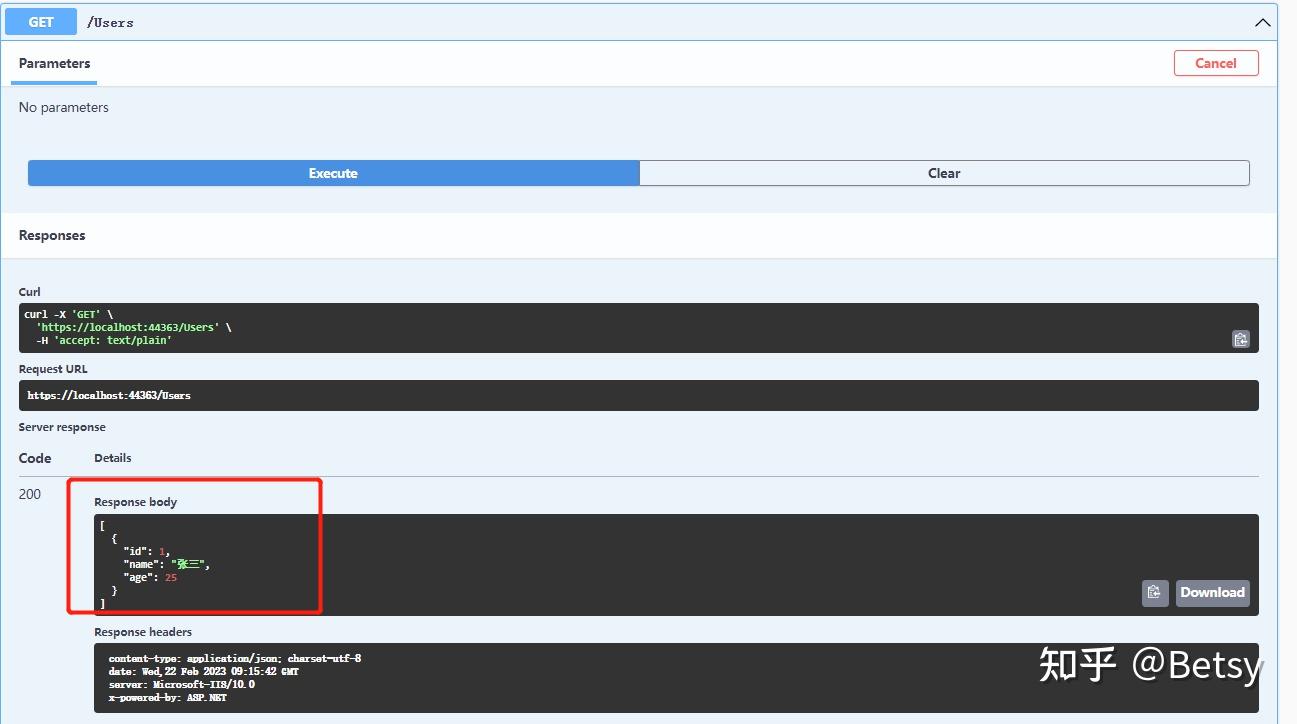Viewport: 1297px width, 724px height.
Task: Click the "Code" column header
Action: click(35, 458)
